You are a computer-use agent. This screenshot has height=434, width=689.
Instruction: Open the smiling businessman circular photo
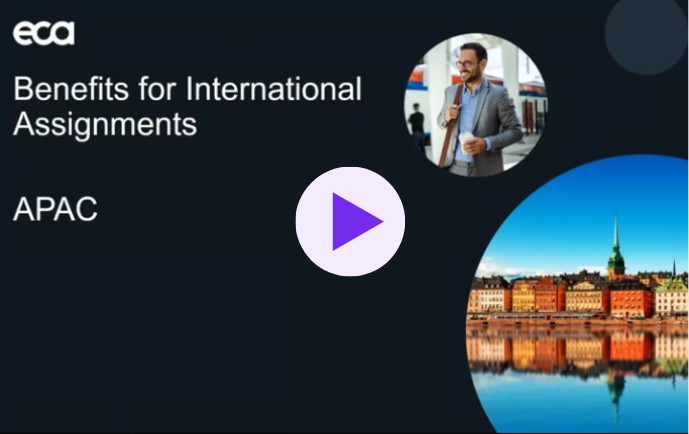click(475, 105)
